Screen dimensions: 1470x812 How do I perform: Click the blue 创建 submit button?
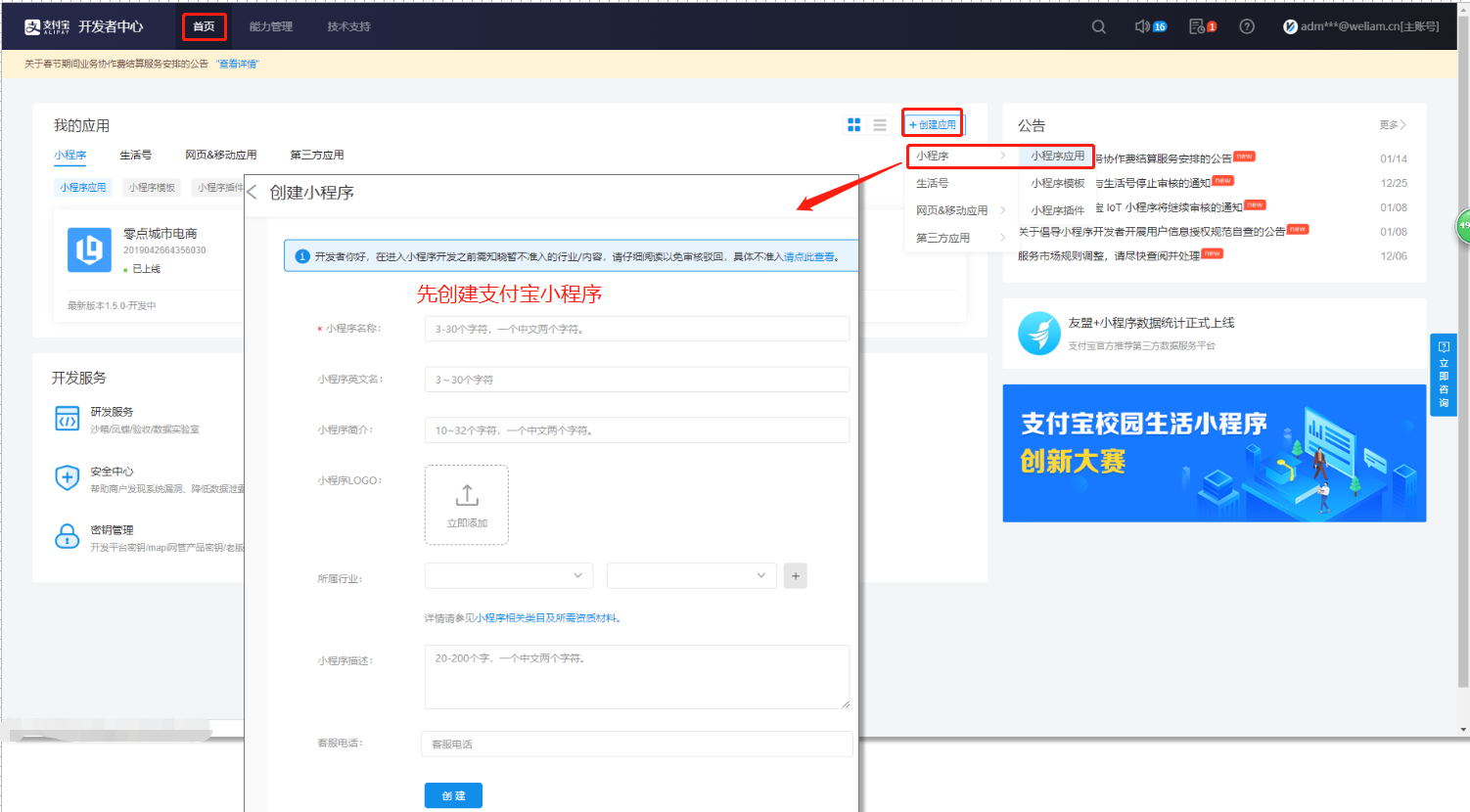point(453,795)
